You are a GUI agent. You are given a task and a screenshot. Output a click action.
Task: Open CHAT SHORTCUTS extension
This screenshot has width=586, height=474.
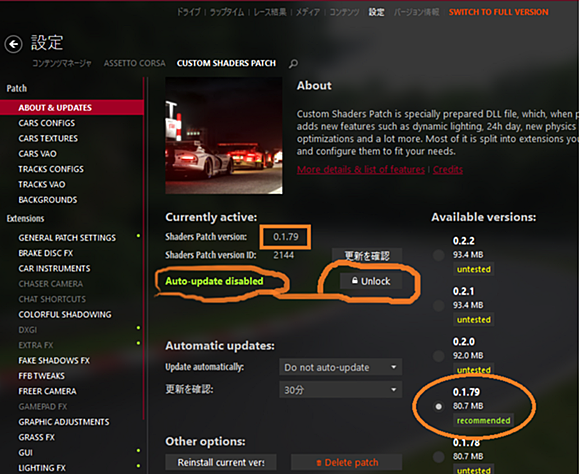[x=52, y=299]
